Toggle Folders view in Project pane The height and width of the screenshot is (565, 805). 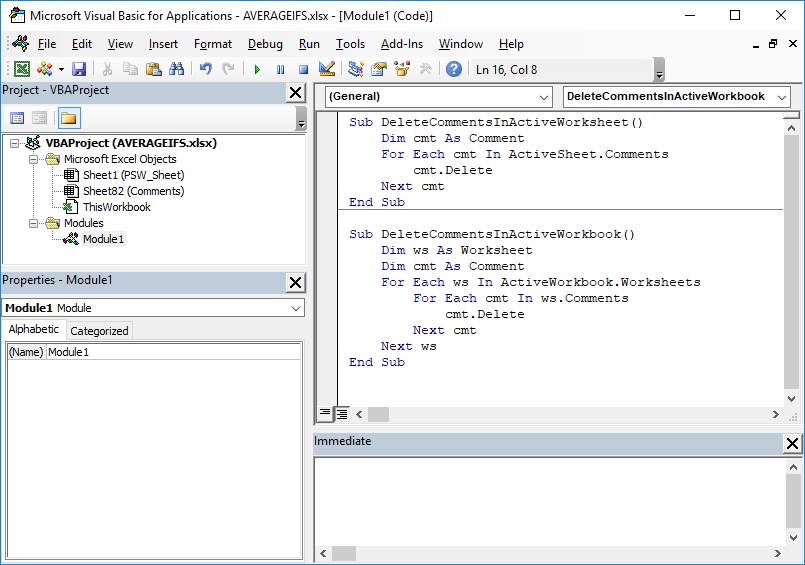tap(69, 118)
